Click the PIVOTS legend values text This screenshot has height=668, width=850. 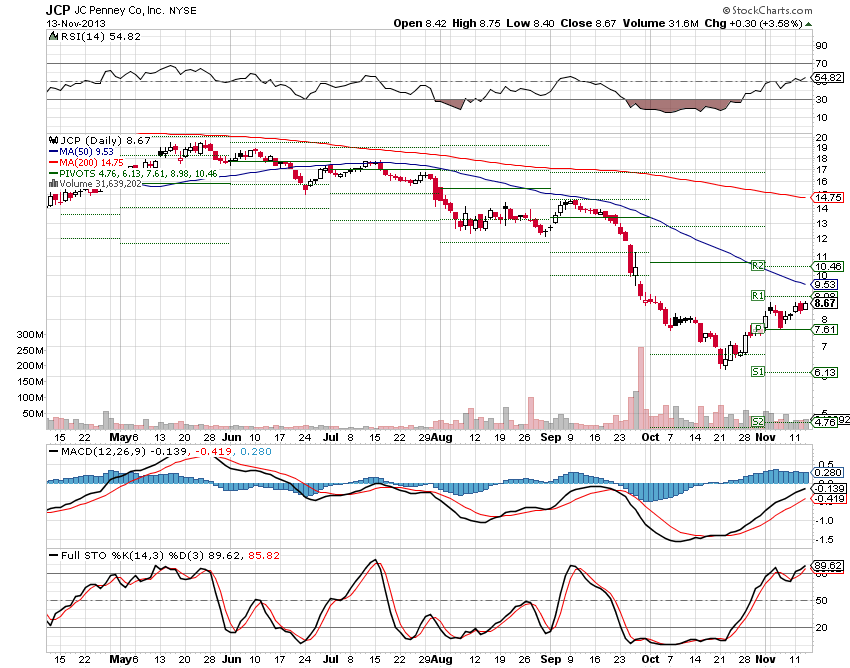pos(138,174)
